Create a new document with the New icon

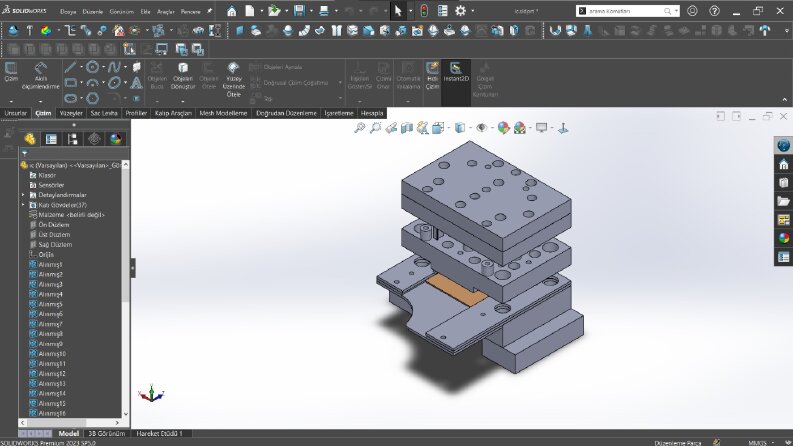pos(250,11)
